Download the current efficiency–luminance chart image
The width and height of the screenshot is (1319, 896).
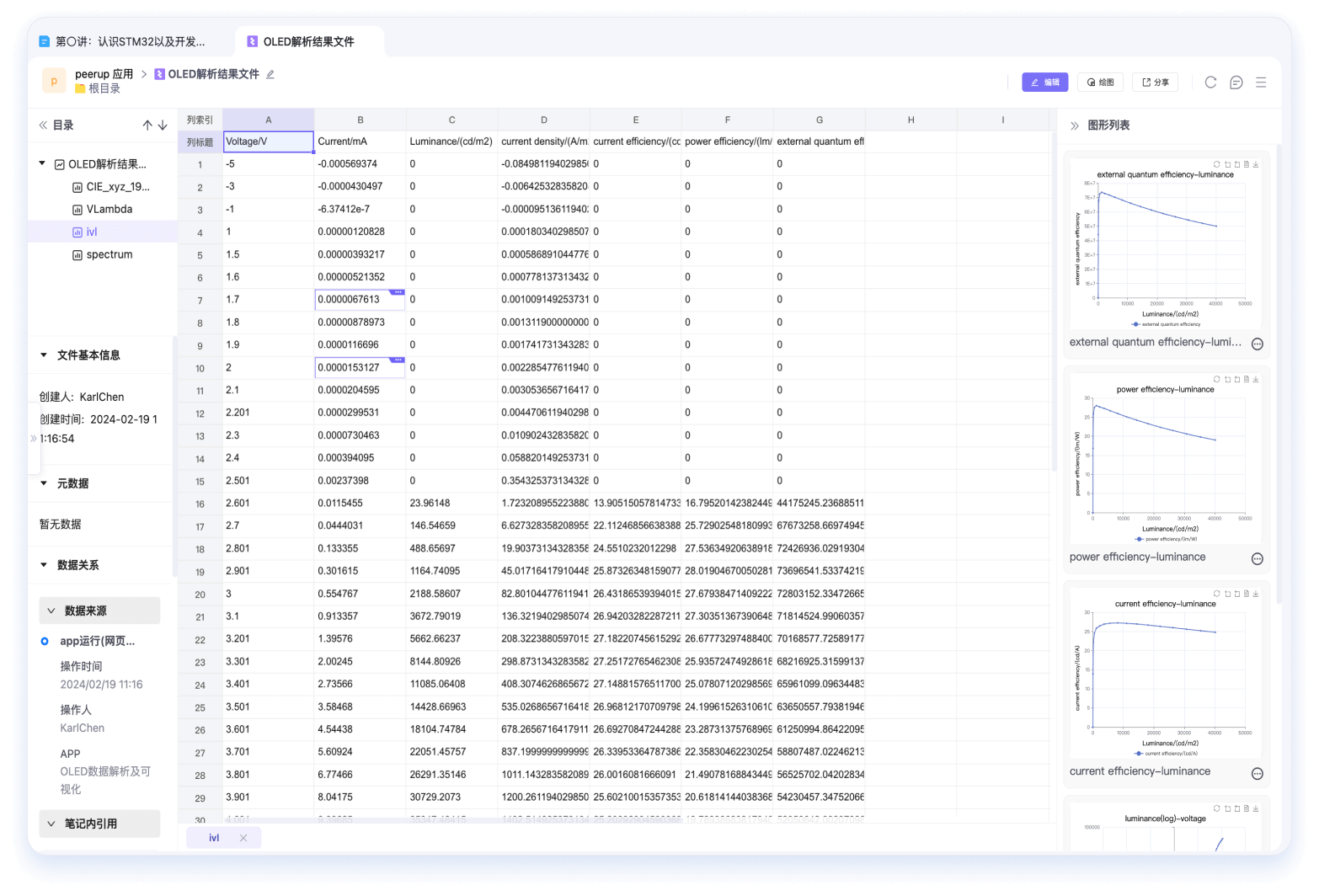tap(1256, 594)
